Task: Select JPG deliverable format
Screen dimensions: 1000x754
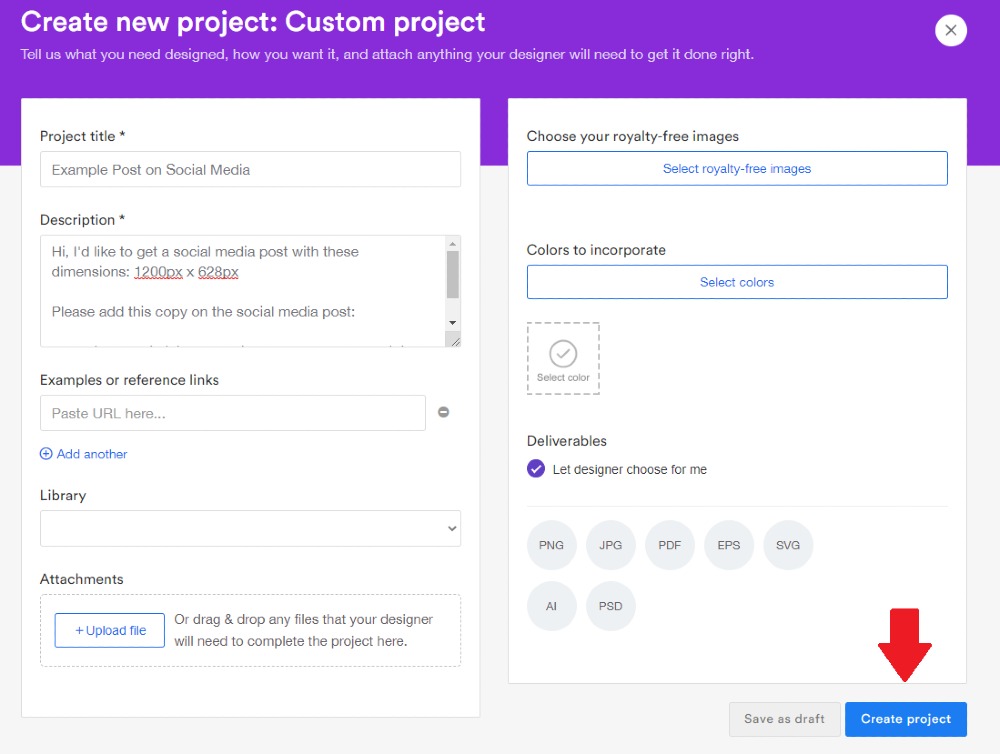Action: coord(610,545)
